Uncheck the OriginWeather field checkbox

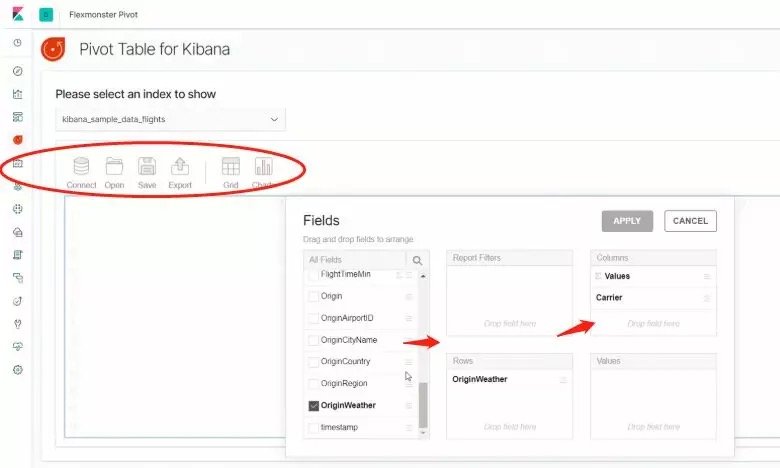click(314, 406)
